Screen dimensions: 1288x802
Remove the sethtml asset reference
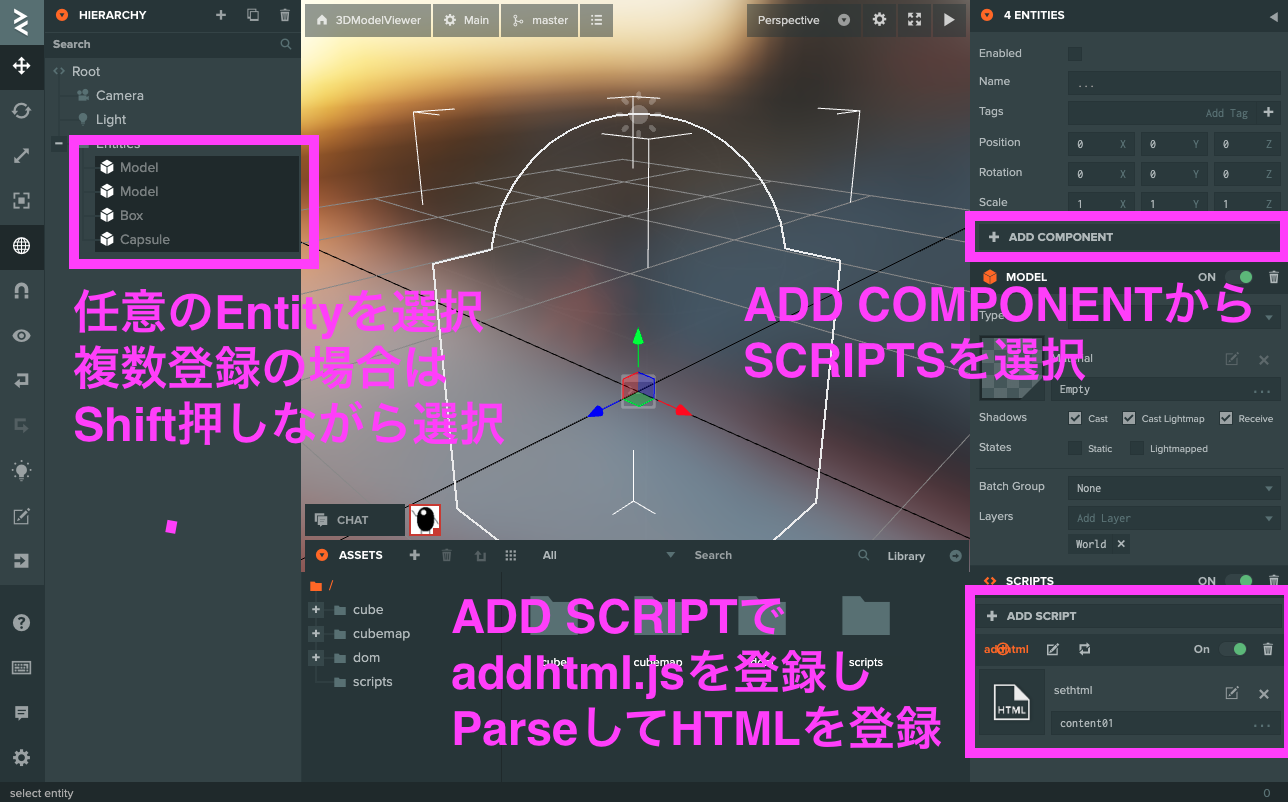(x=1264, y=693)
